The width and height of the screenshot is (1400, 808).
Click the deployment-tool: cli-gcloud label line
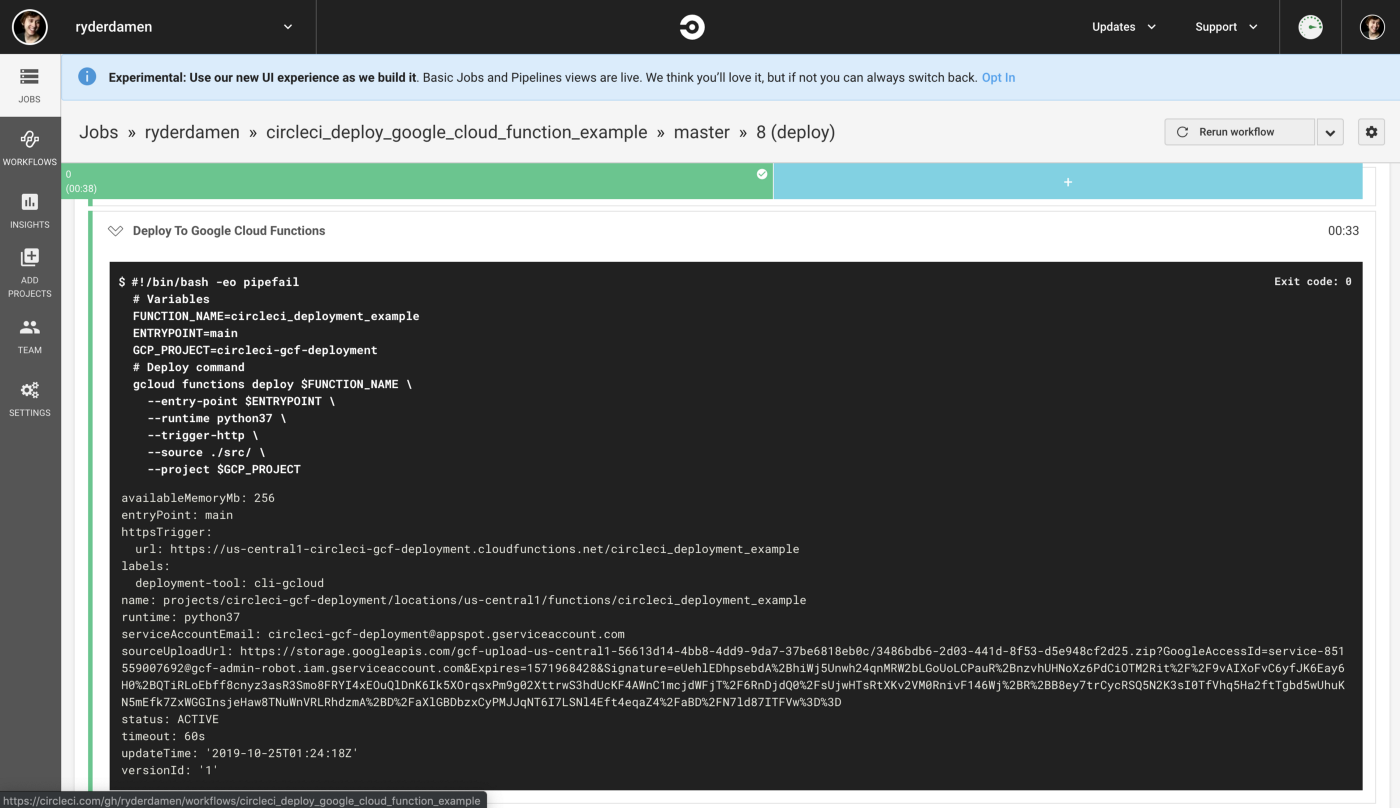click(x=230, y=583)
